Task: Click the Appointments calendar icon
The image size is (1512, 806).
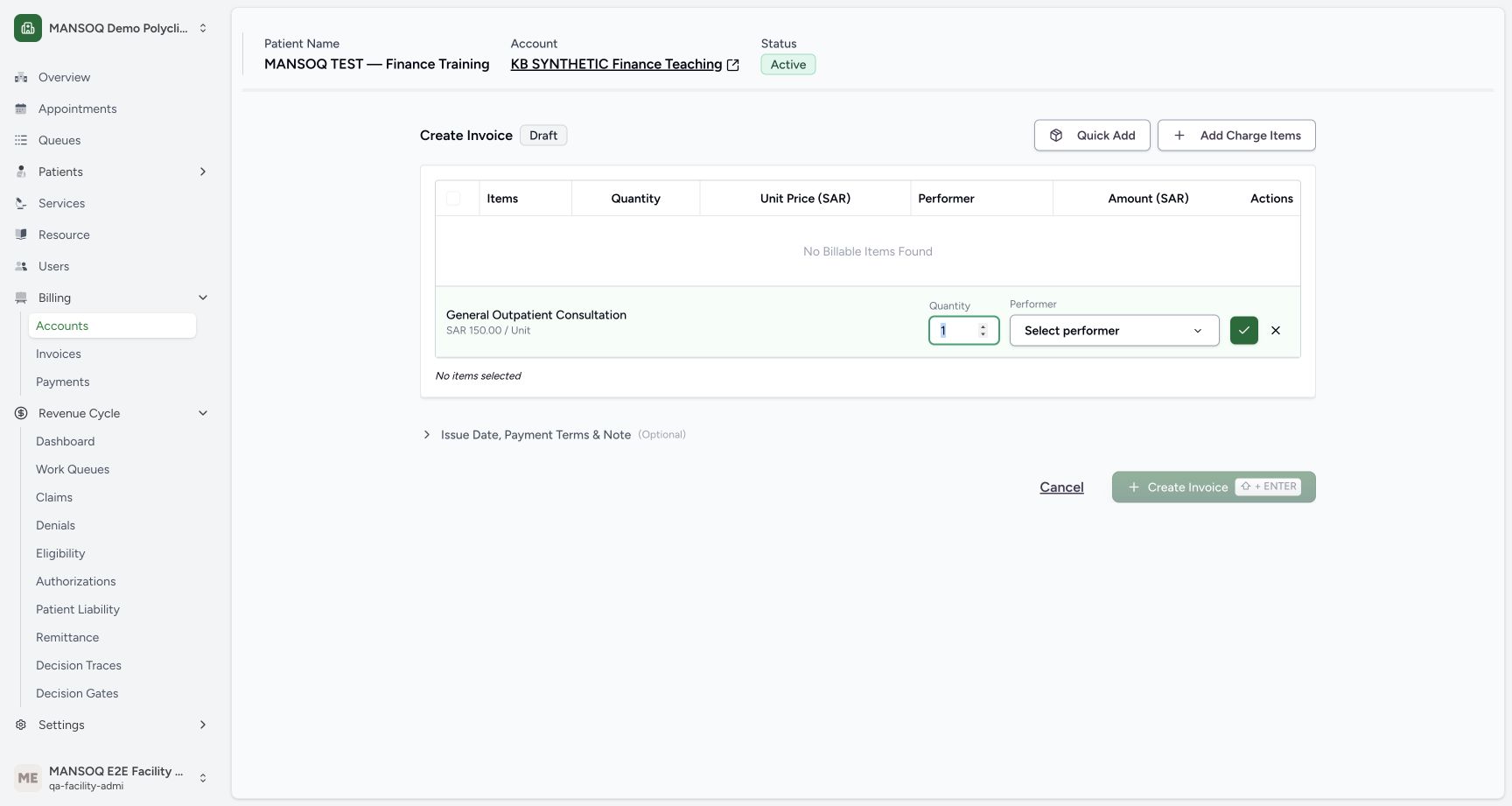Action: point(21,109)
